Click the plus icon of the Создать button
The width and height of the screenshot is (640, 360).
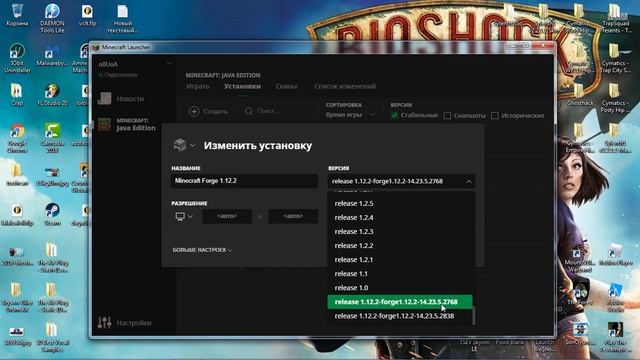(194, 111)
